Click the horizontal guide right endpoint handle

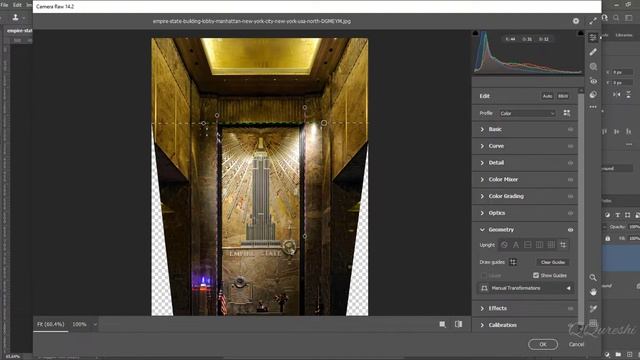tap(324, 122)
